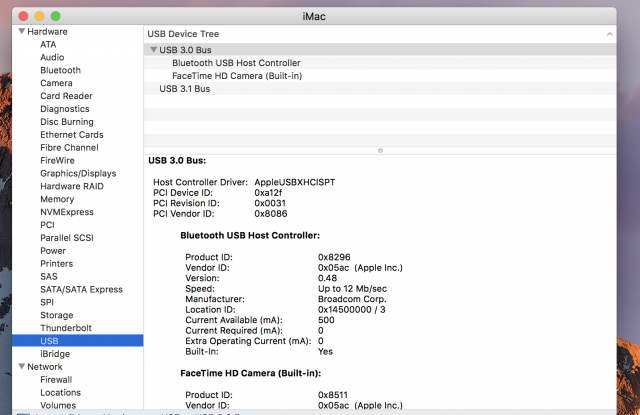640x415 pixels.
Task: Select Thunderbolt in the sidebar
Action: coord(66,328)
